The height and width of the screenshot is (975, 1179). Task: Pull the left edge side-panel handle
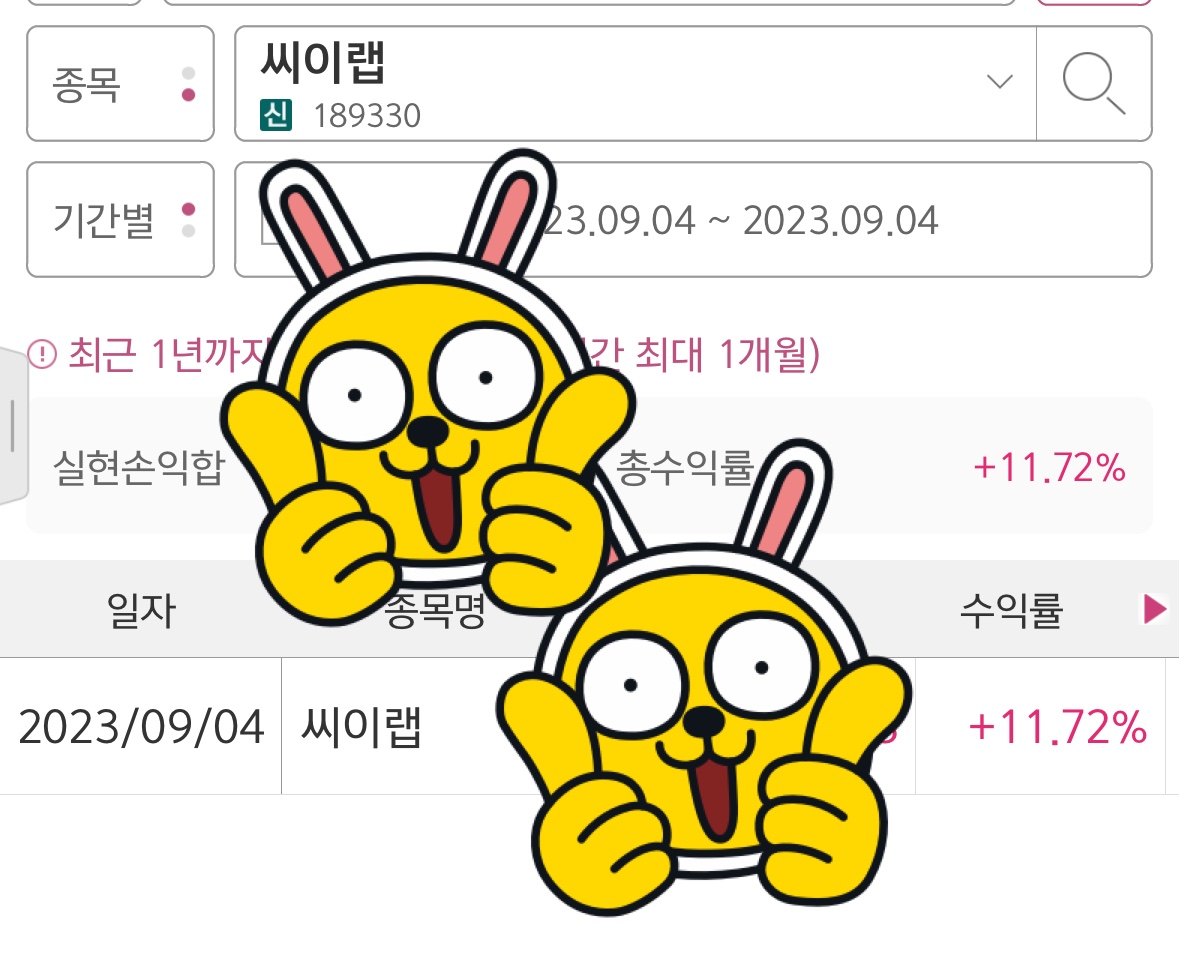point(13,426)
